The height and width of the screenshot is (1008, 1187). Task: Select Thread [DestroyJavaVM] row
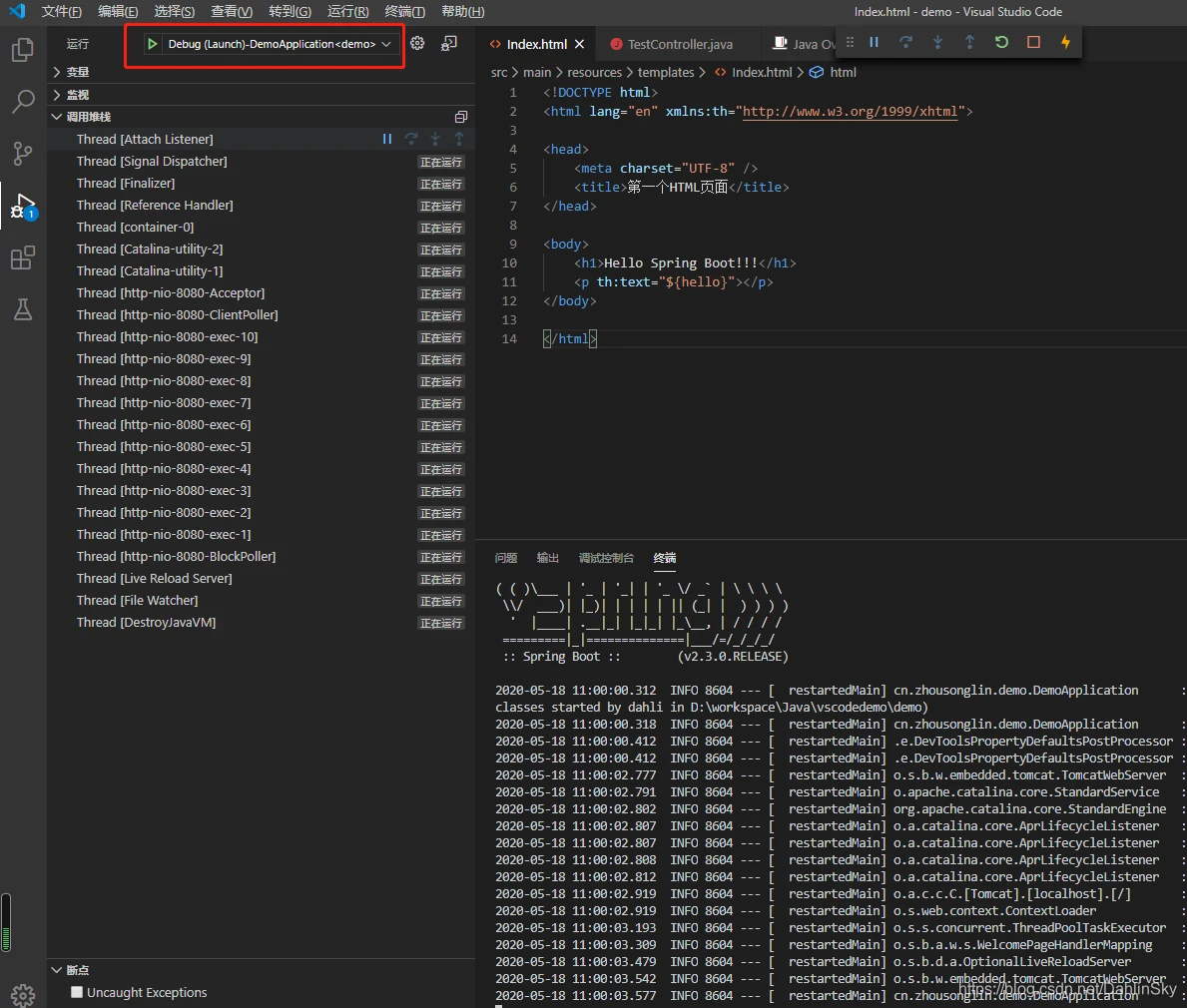pos(262,622)
